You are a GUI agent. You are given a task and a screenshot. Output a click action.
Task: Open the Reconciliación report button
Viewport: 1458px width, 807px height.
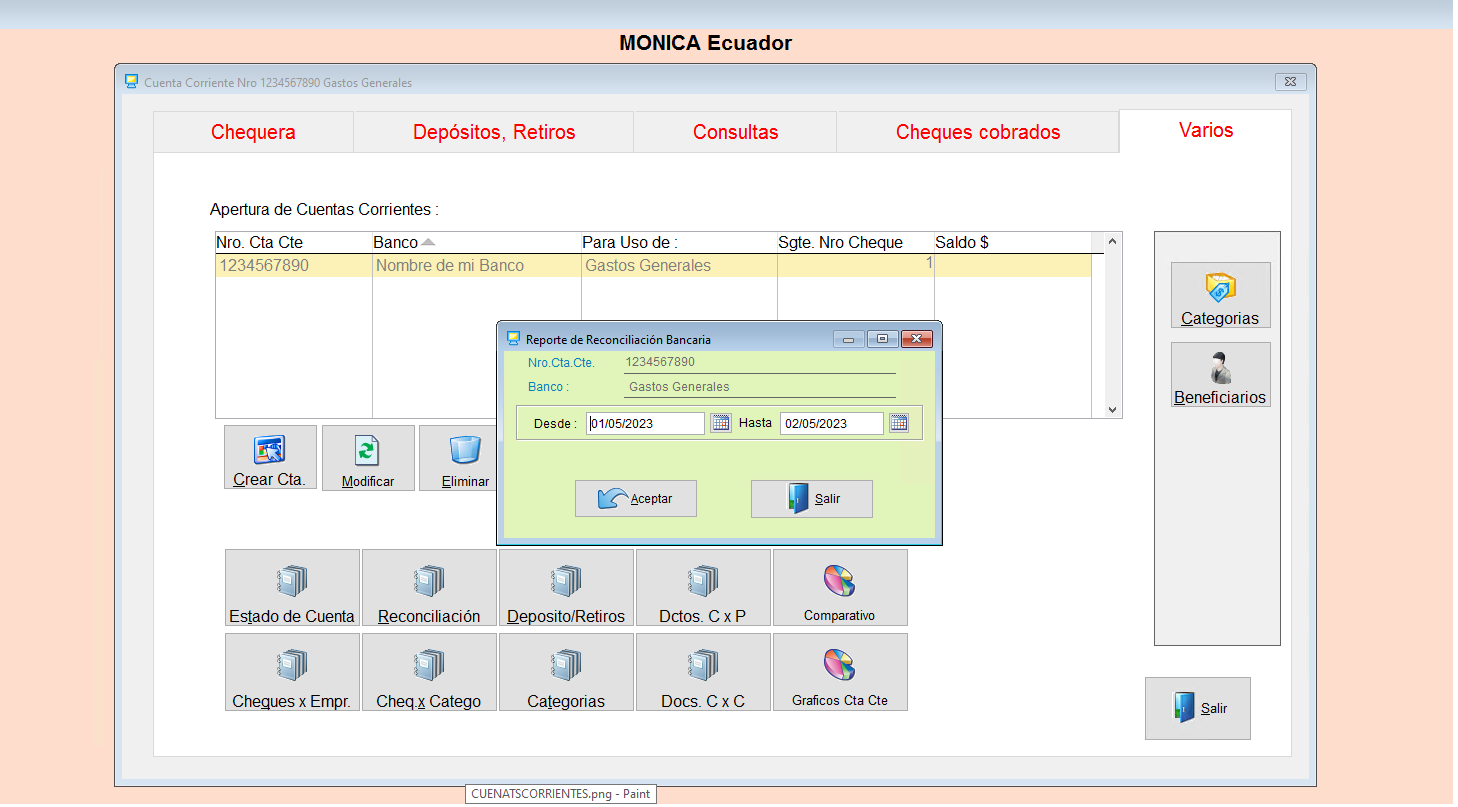pos(429,587)
